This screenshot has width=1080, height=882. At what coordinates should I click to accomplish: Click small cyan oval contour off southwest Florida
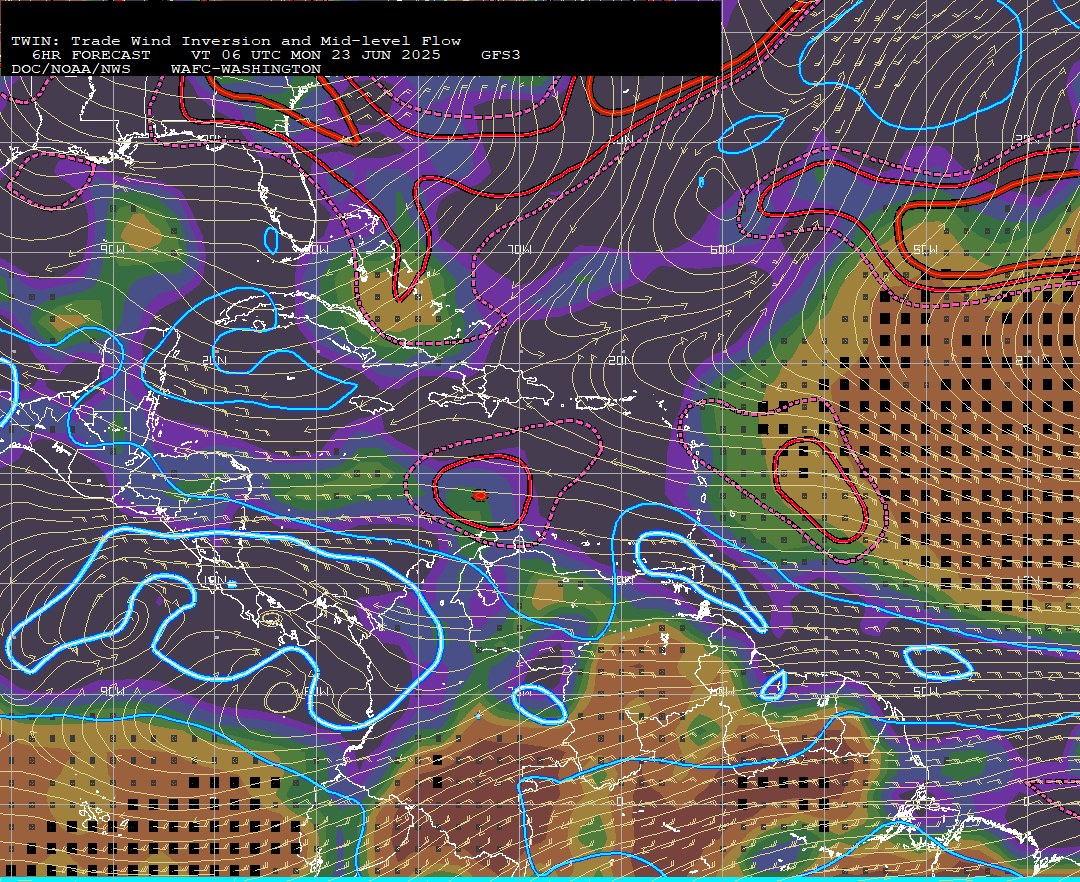click(271, 240)
